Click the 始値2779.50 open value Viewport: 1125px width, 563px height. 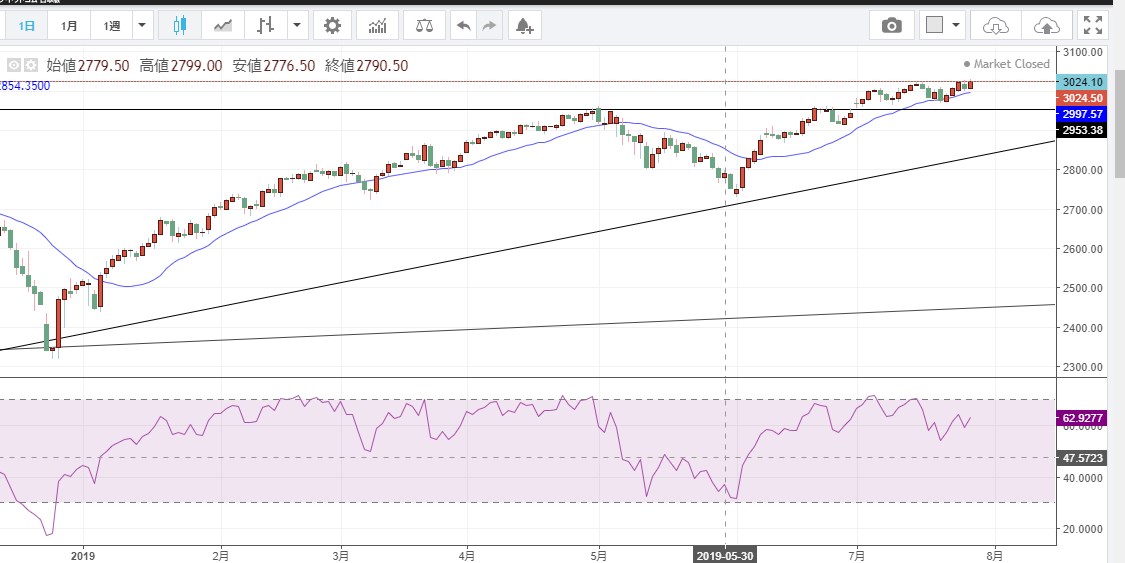(88, 66)
